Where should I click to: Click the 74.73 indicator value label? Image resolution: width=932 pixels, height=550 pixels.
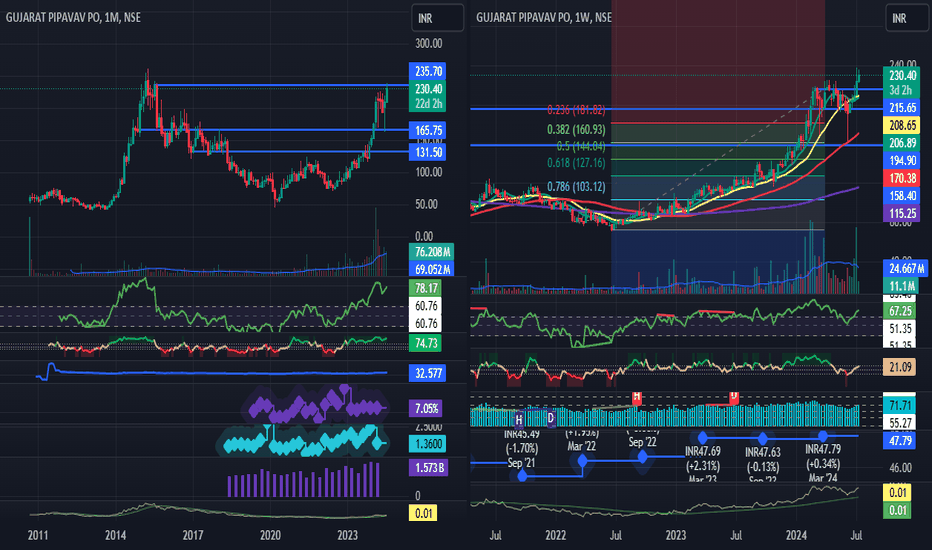pyautogui.click(x=426, y=342)
